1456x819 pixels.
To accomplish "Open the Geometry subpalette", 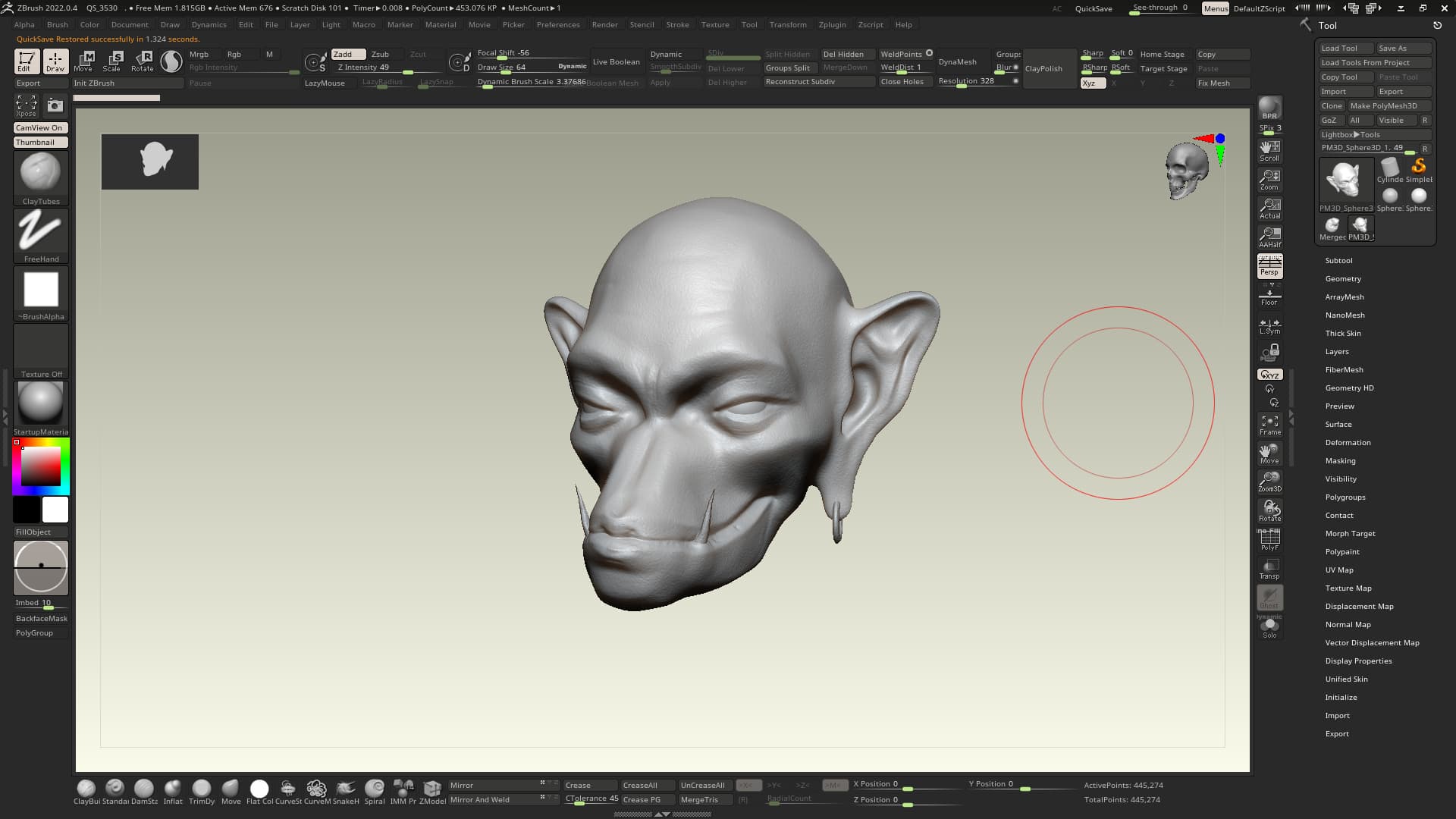I will tap(1343, 278).
